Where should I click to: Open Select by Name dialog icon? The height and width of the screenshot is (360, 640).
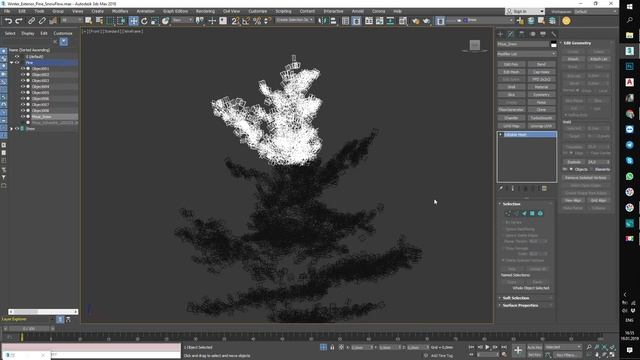pos(99,21)
